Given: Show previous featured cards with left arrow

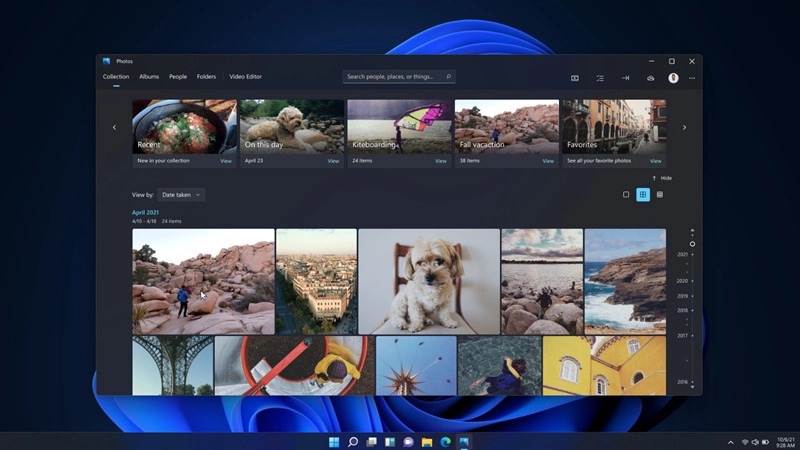Looking at the screenshot, I should pyautogui.click(x=114, y=128).
